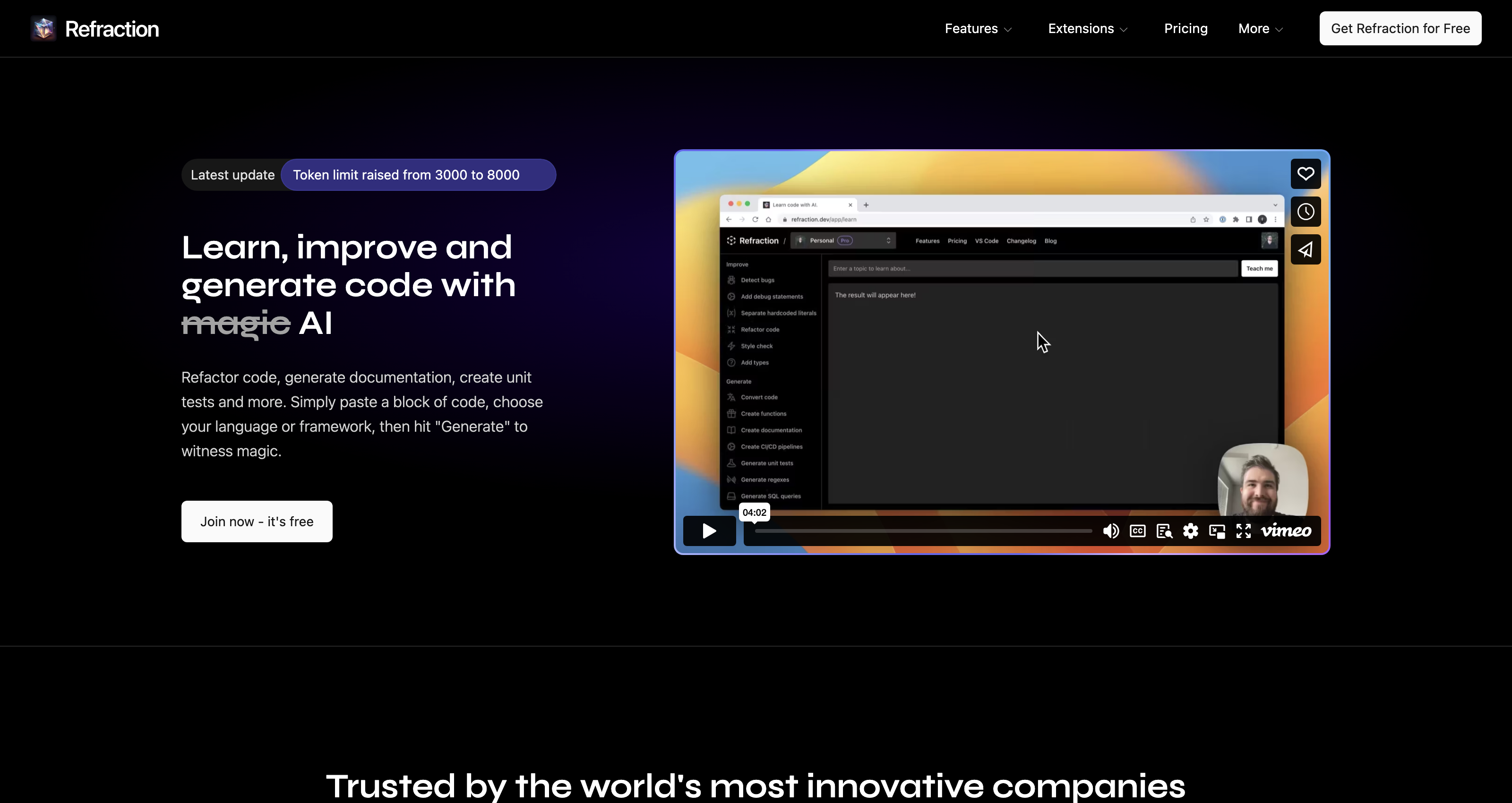Click Blog nav item in video

(1050, 241)
